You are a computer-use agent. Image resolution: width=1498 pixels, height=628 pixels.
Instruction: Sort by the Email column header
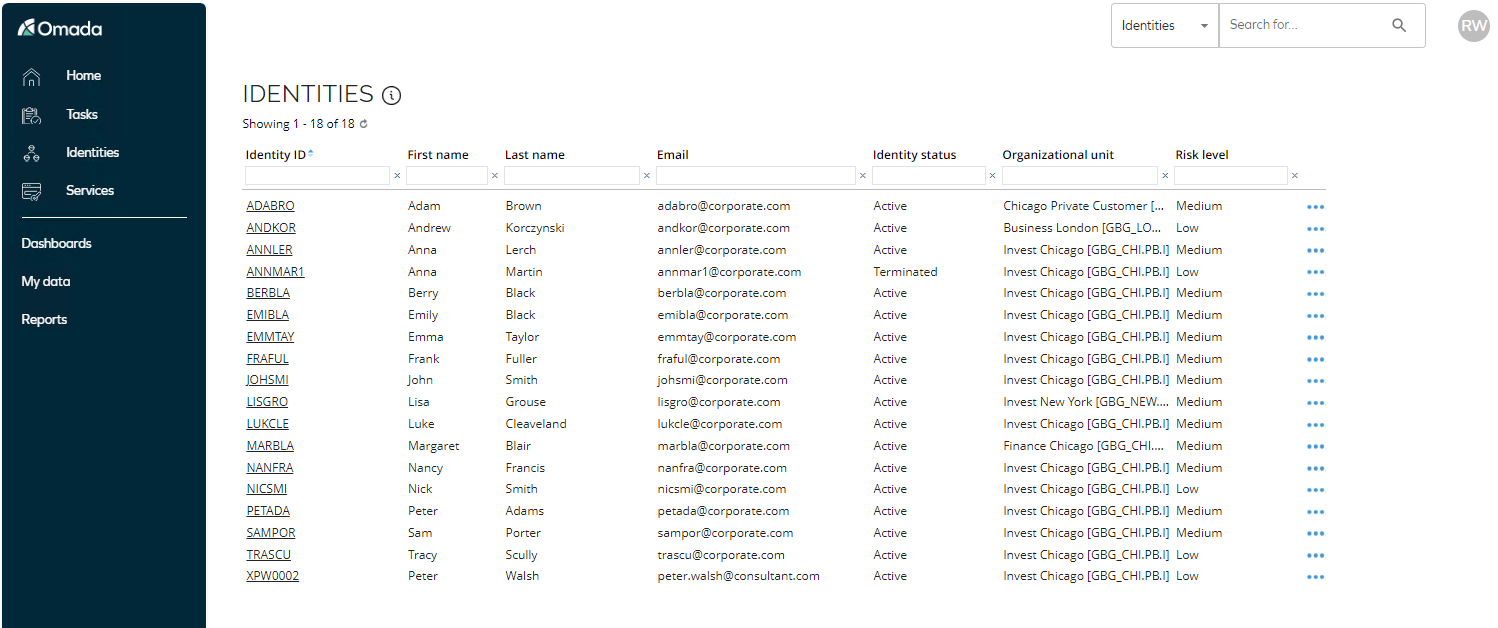coord(673,155)
